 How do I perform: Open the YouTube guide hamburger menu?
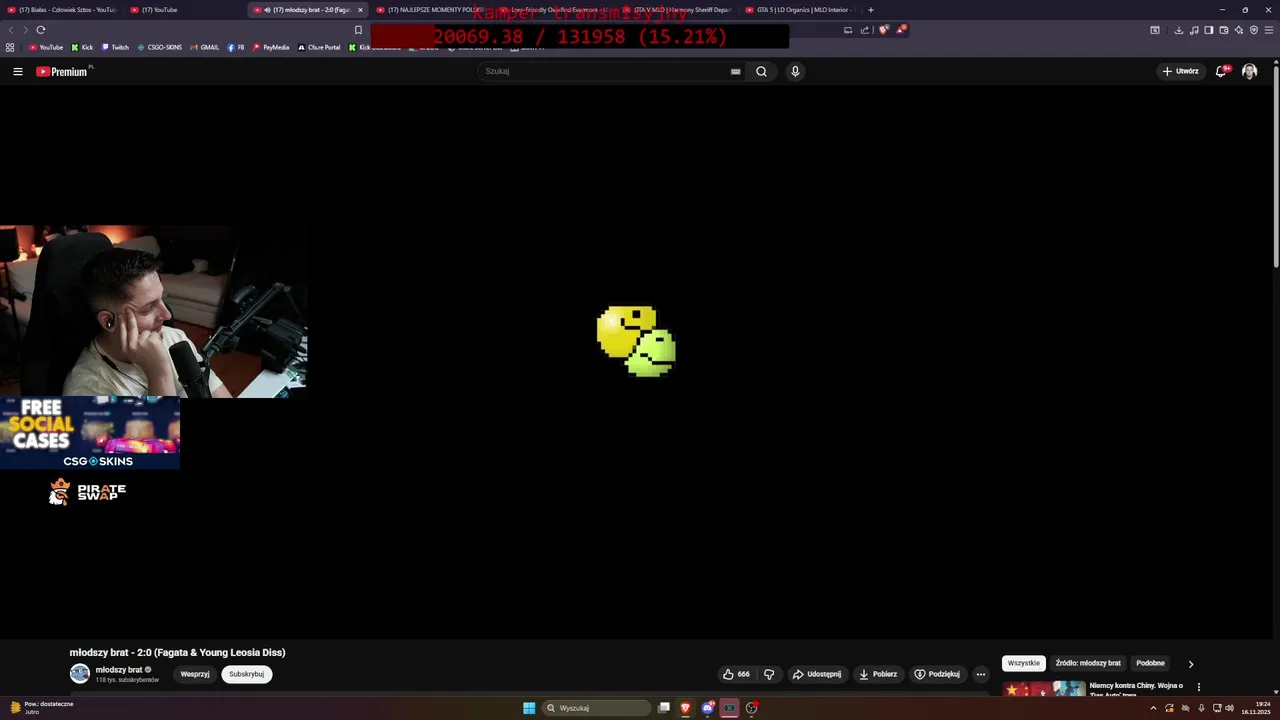click(17, 71)
